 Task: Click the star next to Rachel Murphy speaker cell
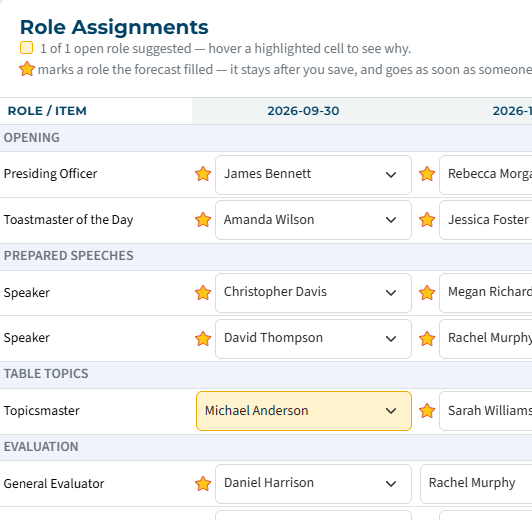click(x=427, y=339)
